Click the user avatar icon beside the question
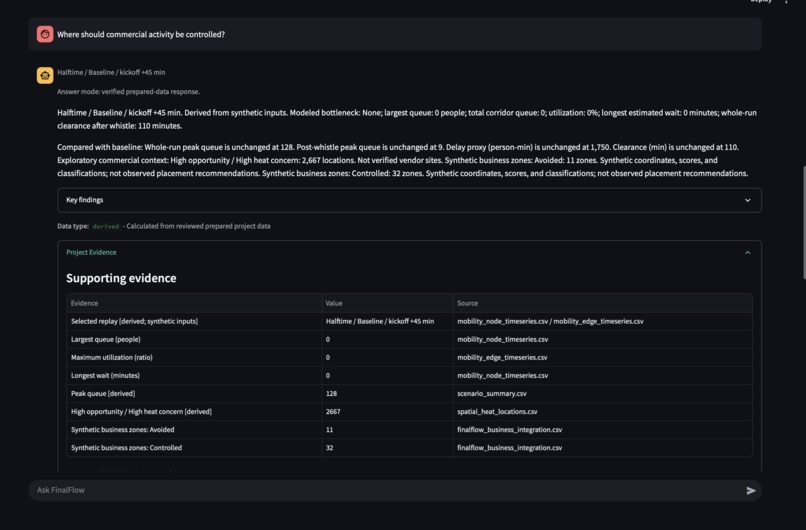 coord(45,34)
